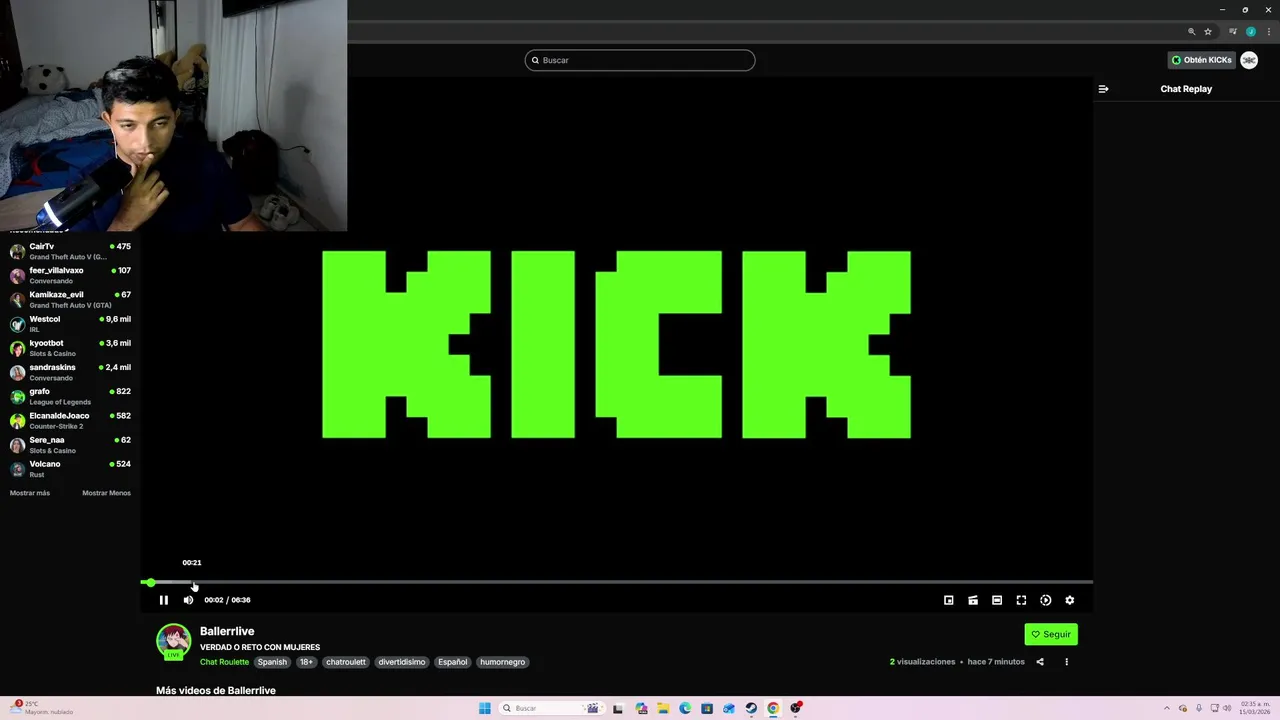Show hidden system tray icons
Viewport: 1280px width, 720px height.
pyautogui.click(x=1166, y=708)
